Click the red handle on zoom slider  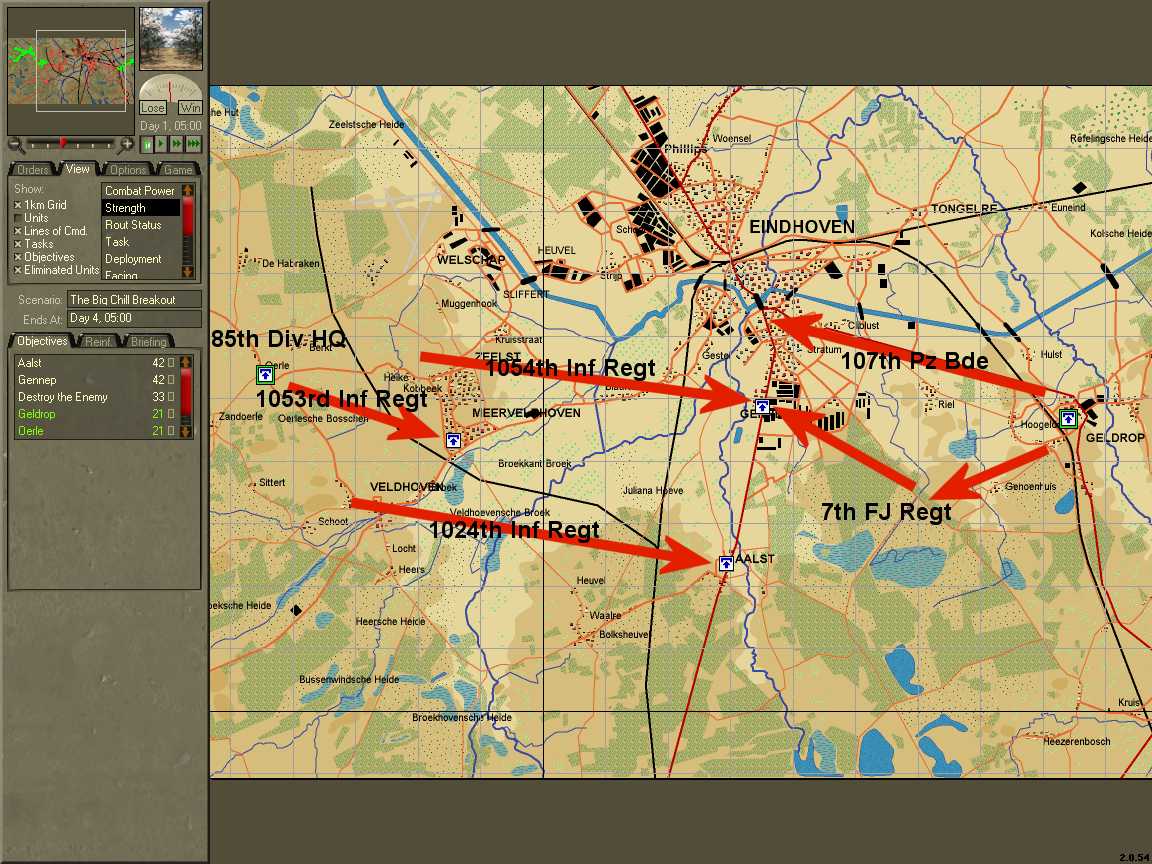pos(63,143)
